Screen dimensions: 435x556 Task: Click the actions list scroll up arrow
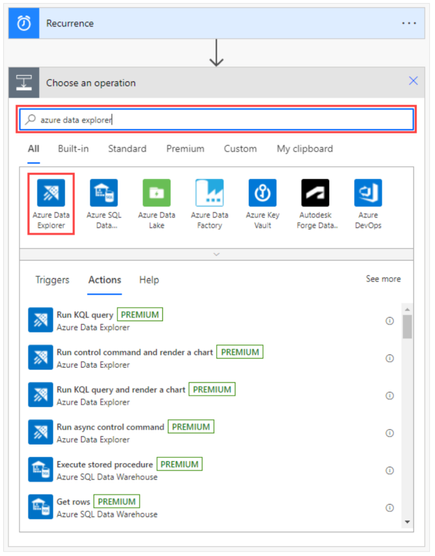click(407, 310)
